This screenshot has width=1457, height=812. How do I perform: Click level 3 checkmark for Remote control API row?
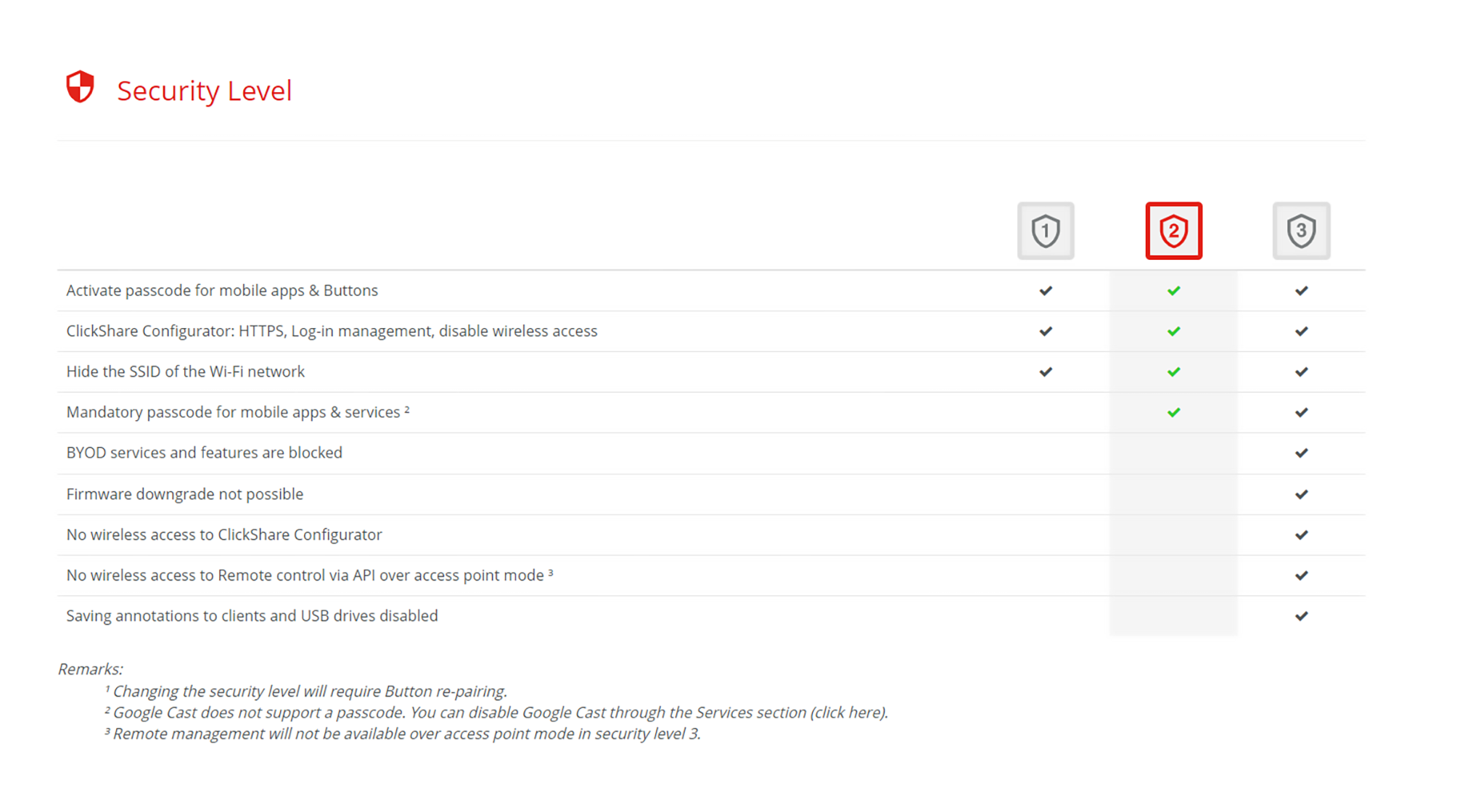[1301, 576]
